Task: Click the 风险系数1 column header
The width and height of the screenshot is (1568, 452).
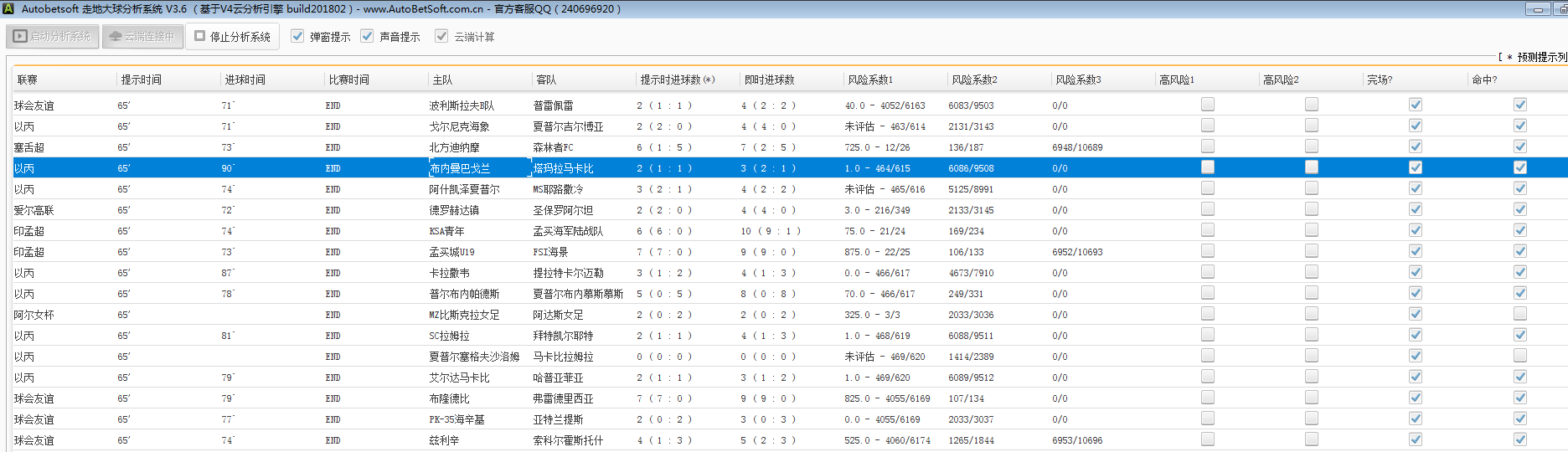Action: [x=870, y=80]
